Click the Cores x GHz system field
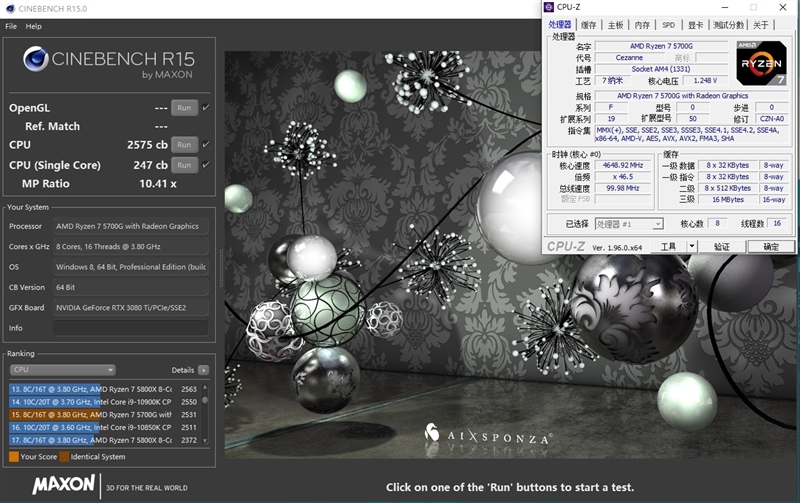Viewport: 800px width, 503px height. 131,246
